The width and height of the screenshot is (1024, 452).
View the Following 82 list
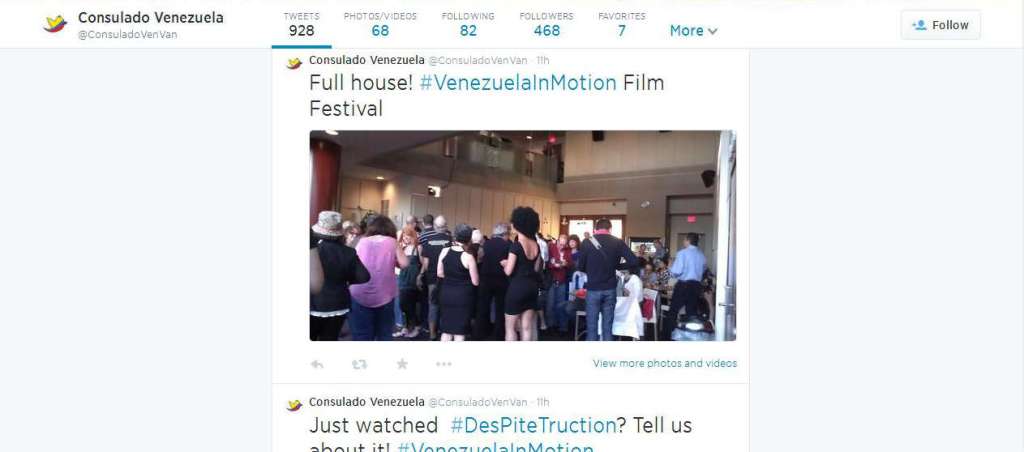click(x=468, y=24)
